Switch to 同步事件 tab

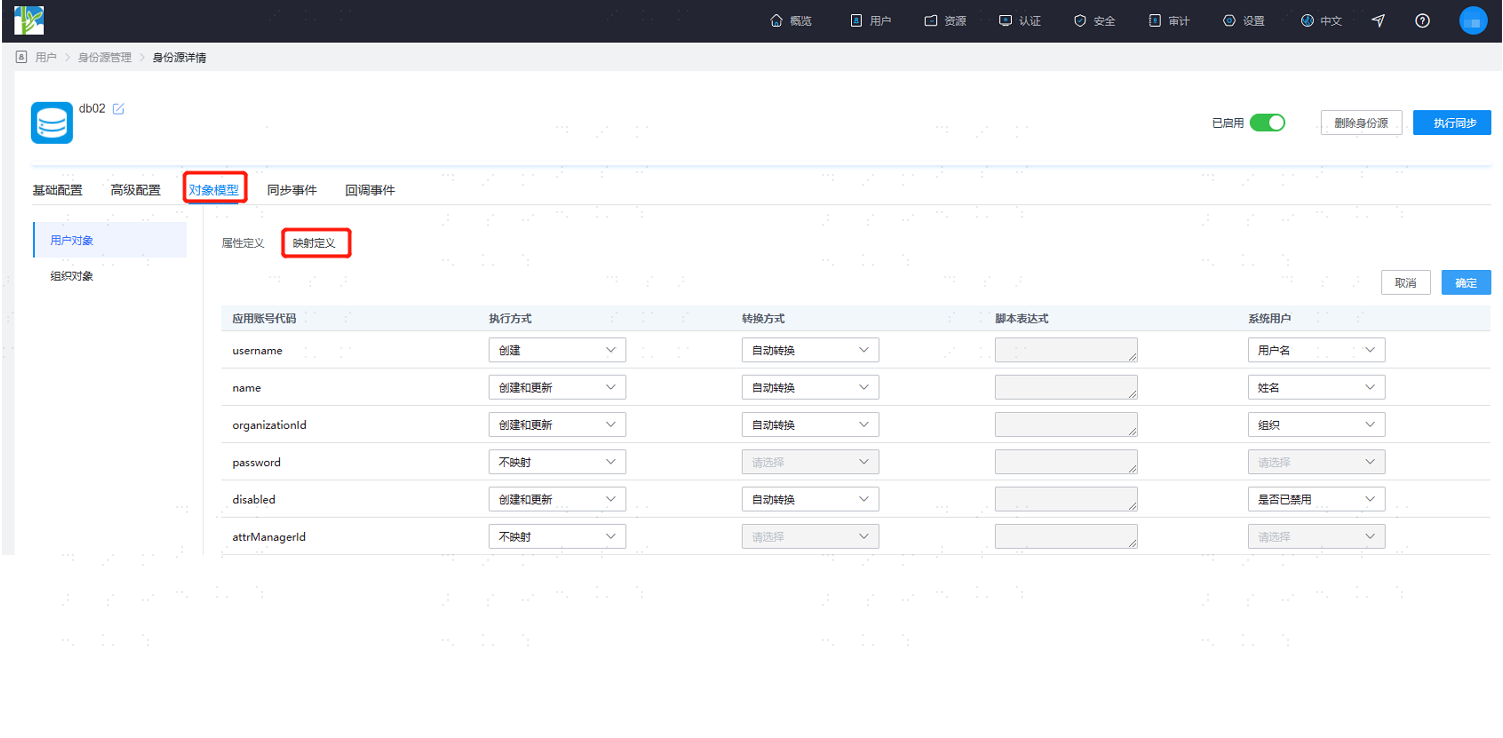pyautogui.click(x=292, y=190)
